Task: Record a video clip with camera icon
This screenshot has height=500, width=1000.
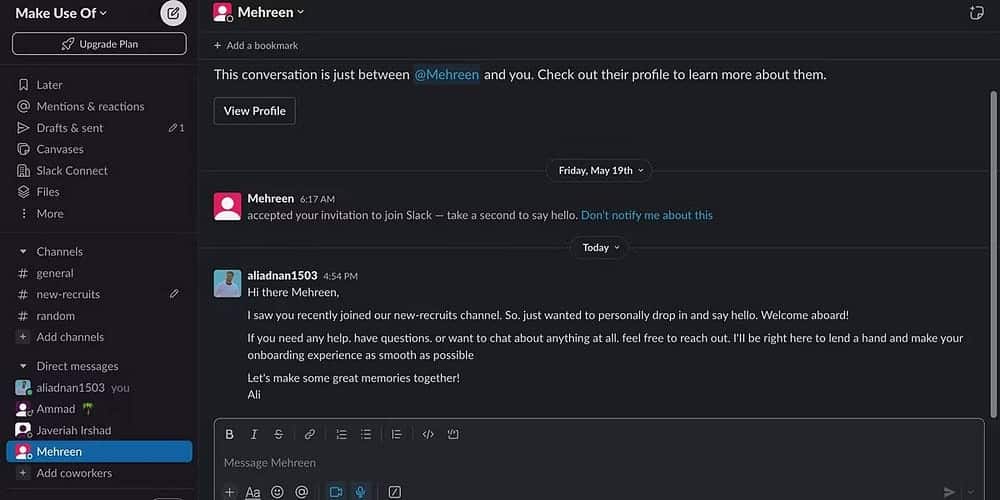Action: pyautogui.click(x=336, y=492)
